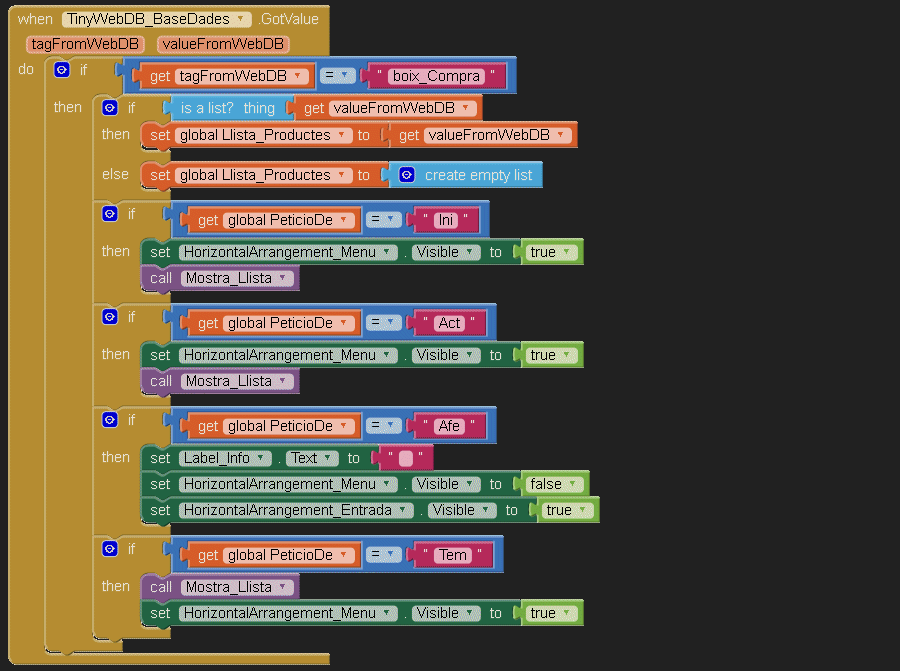Open the mutator gear of the "Afe" if block
900x671 pixels.
(110, 420)
